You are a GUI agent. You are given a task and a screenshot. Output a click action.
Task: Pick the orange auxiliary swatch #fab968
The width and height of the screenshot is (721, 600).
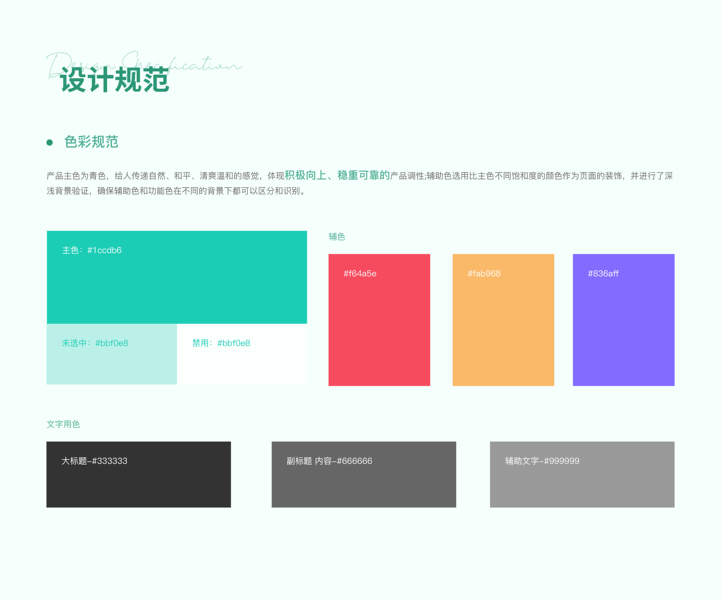tap(503, 320)
